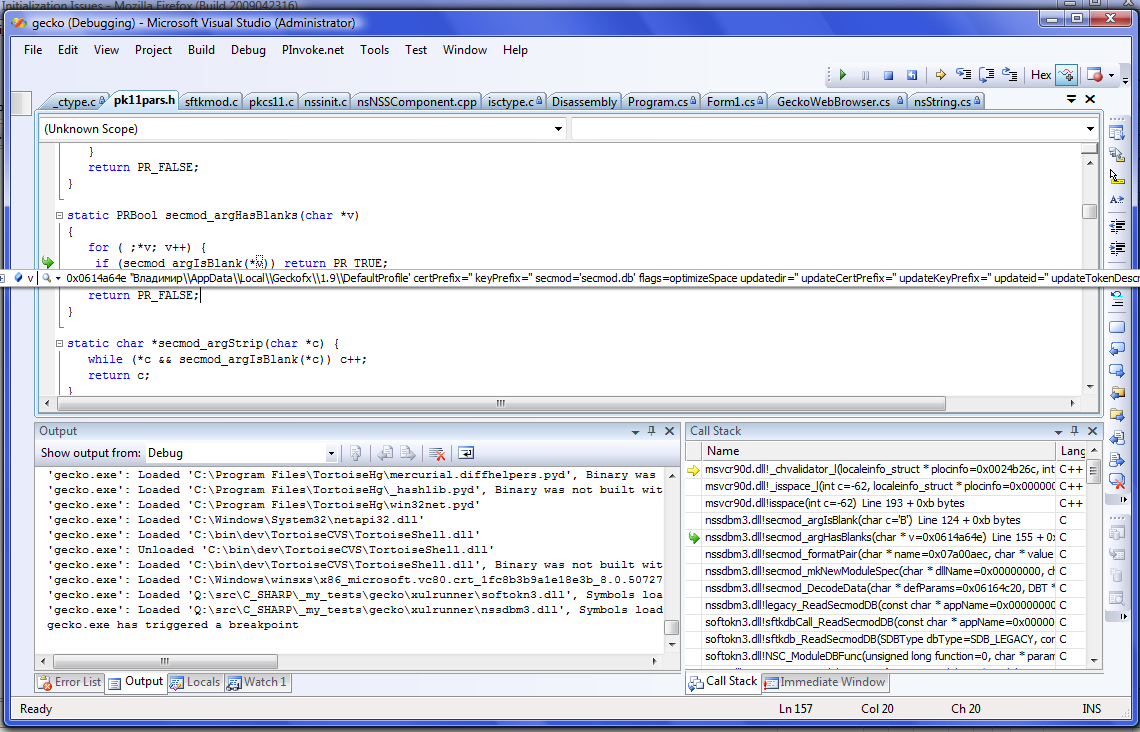This screenshot has width=1140, height=732.
Task: Switch to Disassembly tab
Action: [584, 102]
